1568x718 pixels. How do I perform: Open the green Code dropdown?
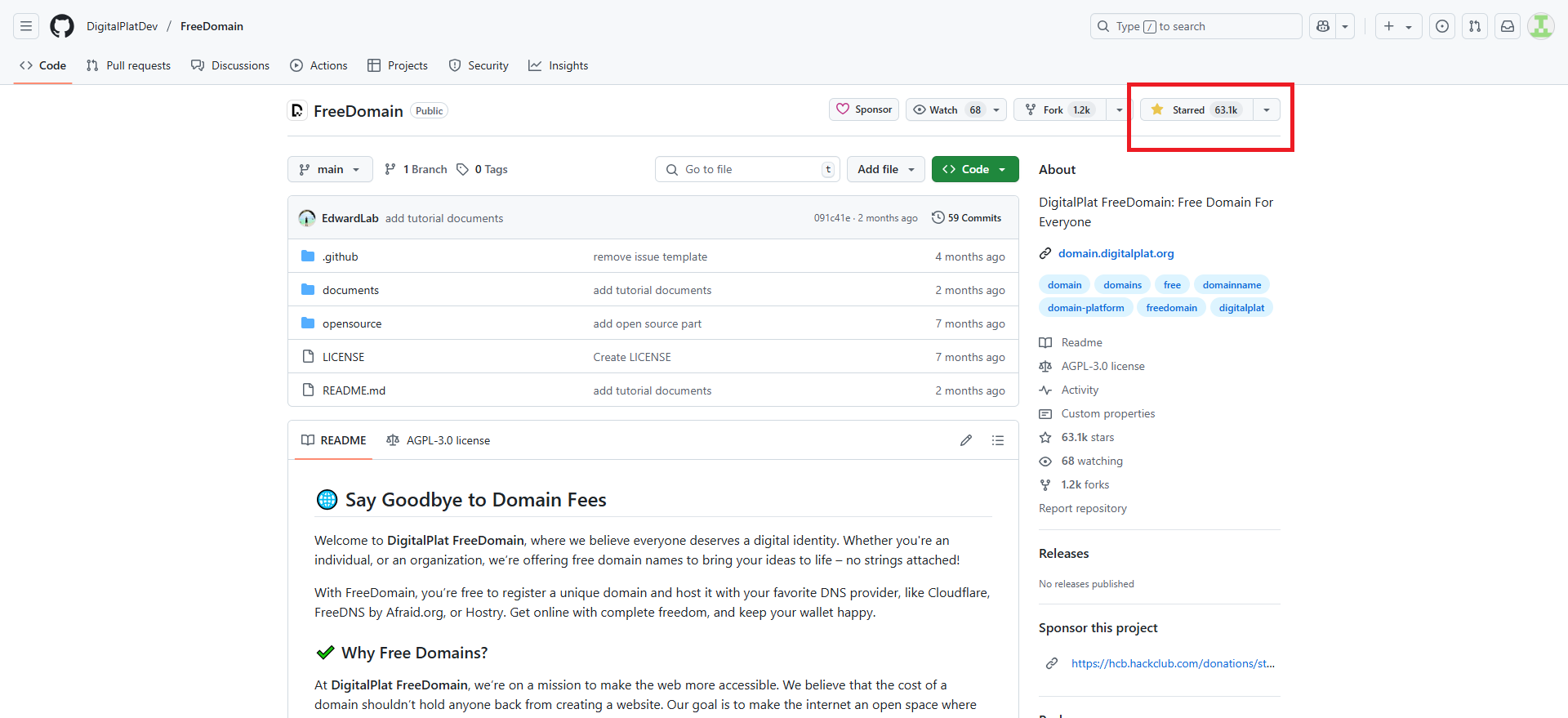975,169
